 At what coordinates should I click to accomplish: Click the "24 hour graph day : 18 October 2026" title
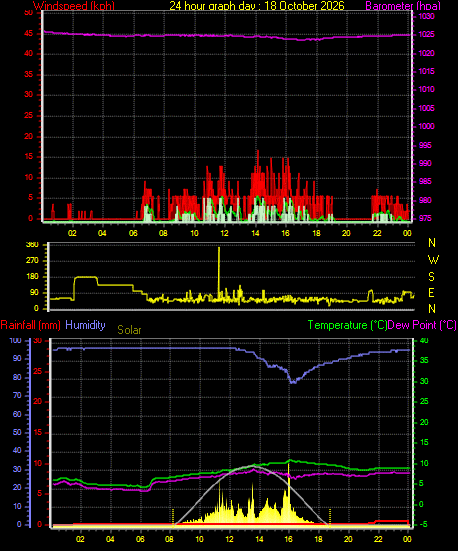point(257,5)
